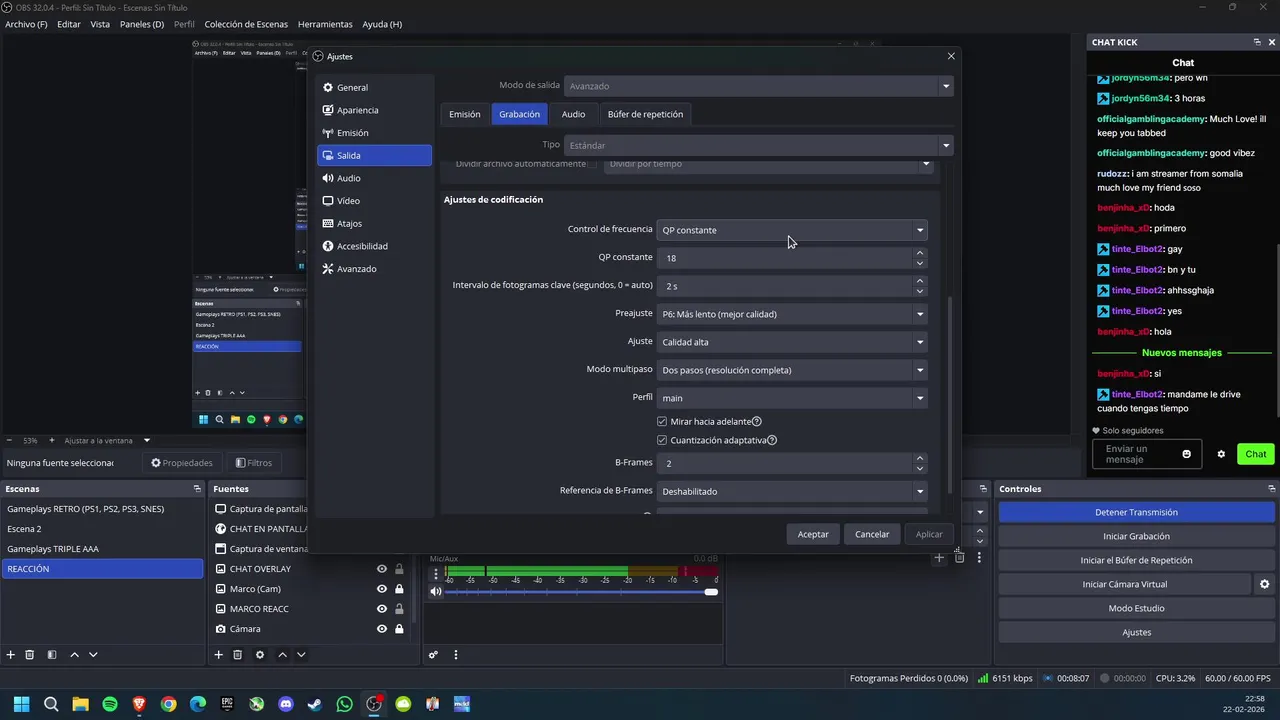Click green Chat send button
This screenshot has height=720, width=1280.
pyautogui.click(x=1256, y=454)
